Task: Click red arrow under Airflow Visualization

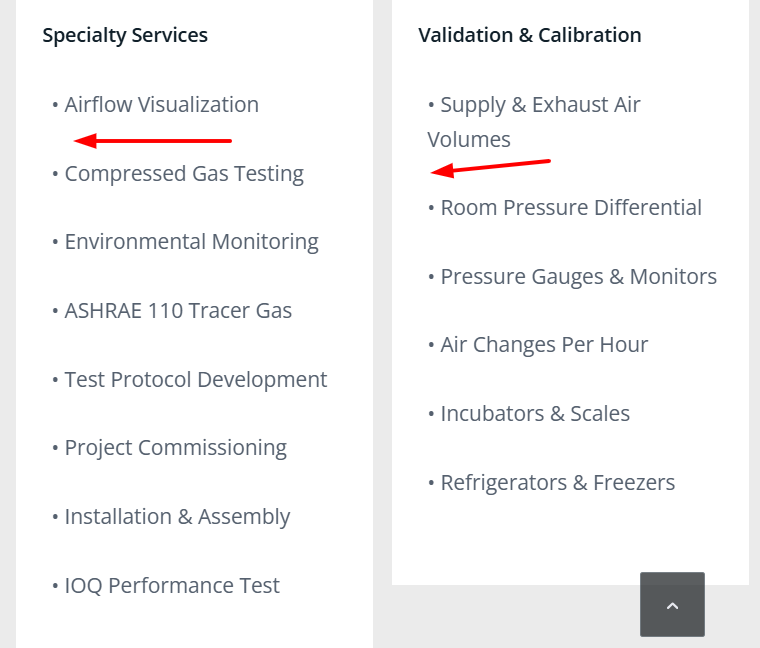Action: (x=153, y=141)
